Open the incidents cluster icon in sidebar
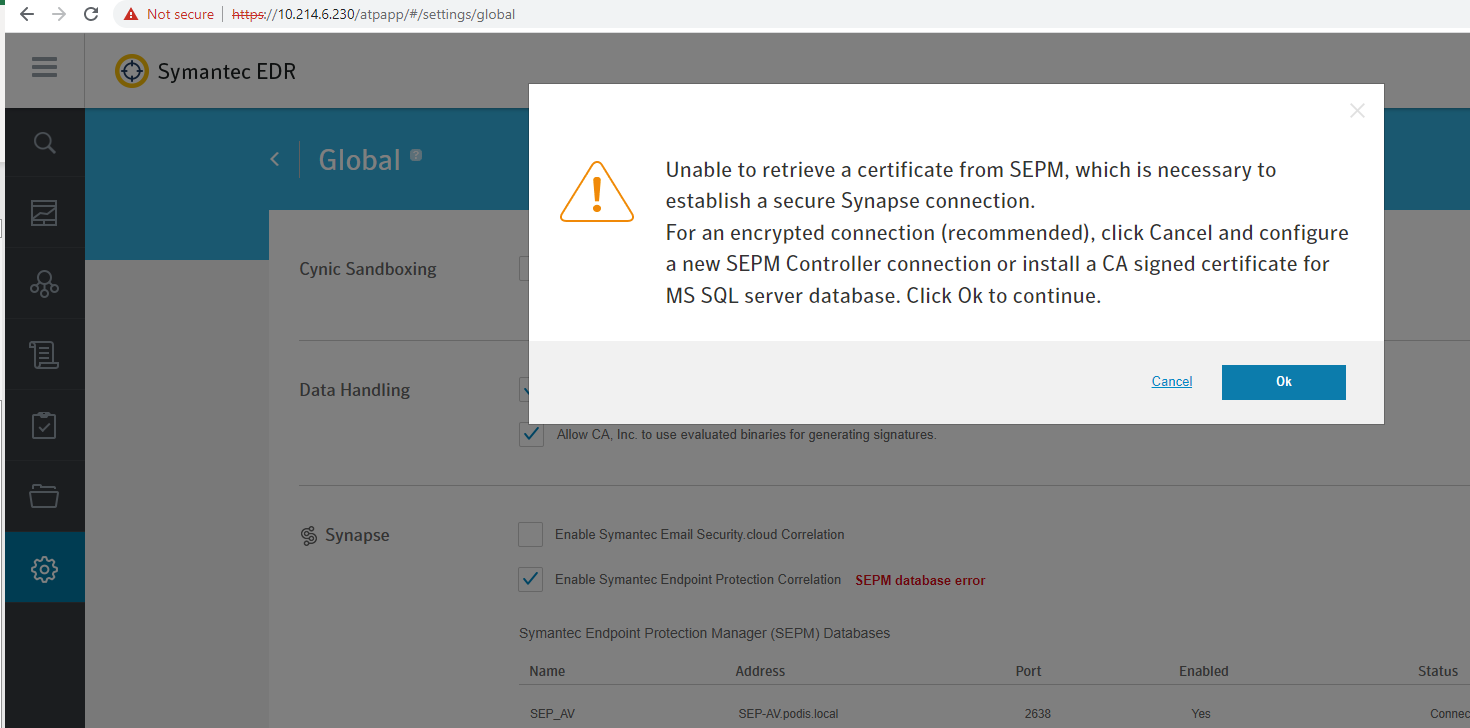1470x728 pixels. point(44,284)
